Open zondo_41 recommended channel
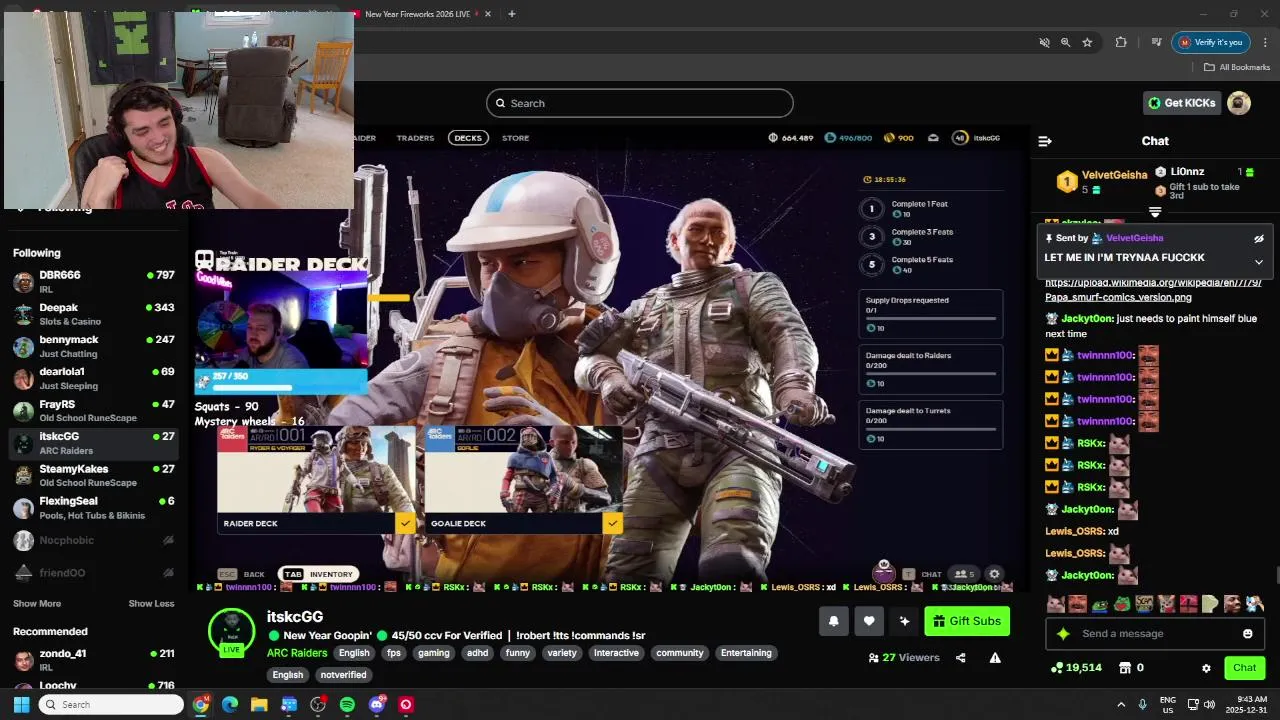Image resolution: width=1280 pixels, height=720 pixels. 94,660
